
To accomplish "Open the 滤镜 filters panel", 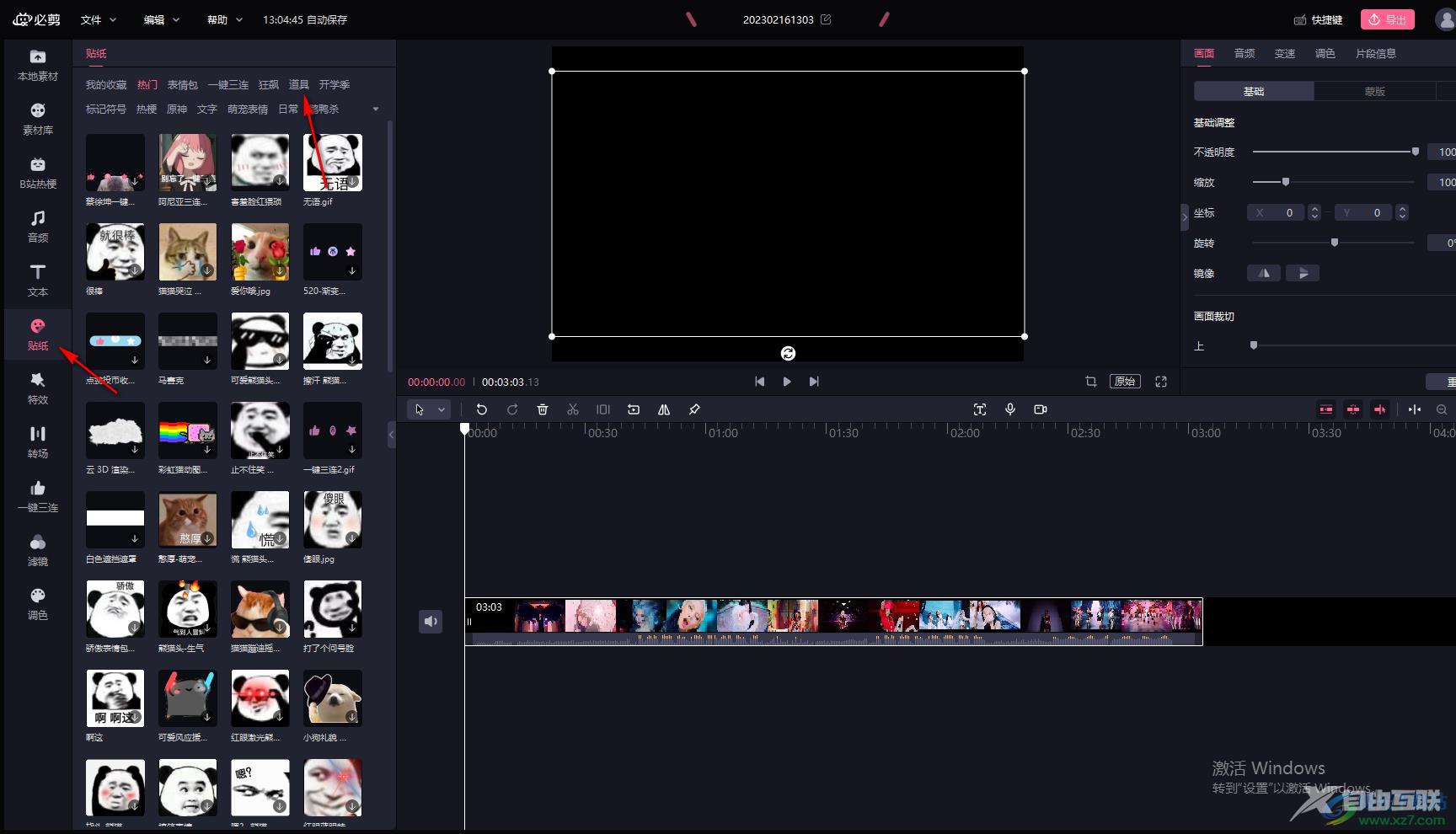I will (x=38, y=550).
